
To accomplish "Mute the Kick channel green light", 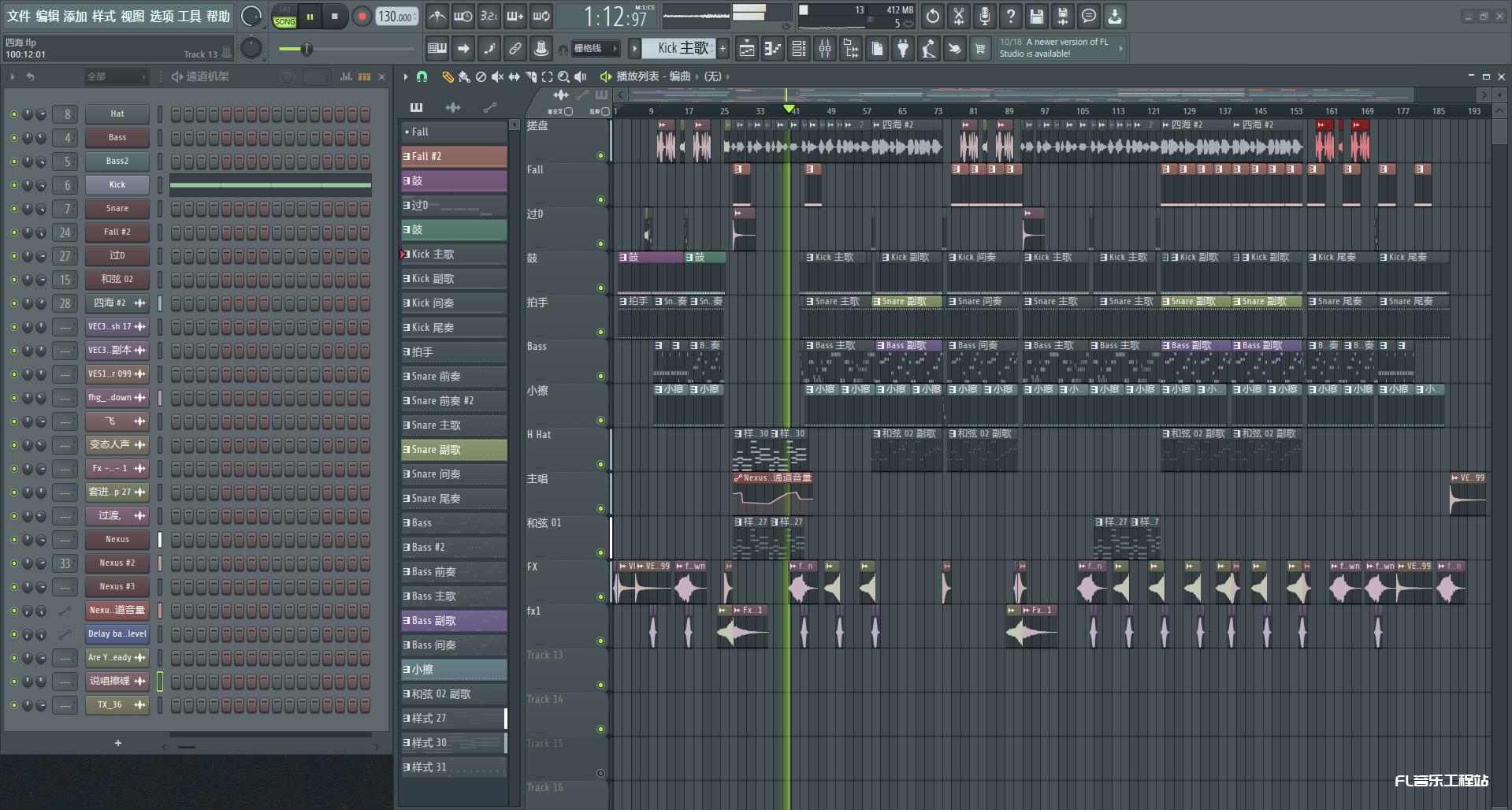I will 13,185.
